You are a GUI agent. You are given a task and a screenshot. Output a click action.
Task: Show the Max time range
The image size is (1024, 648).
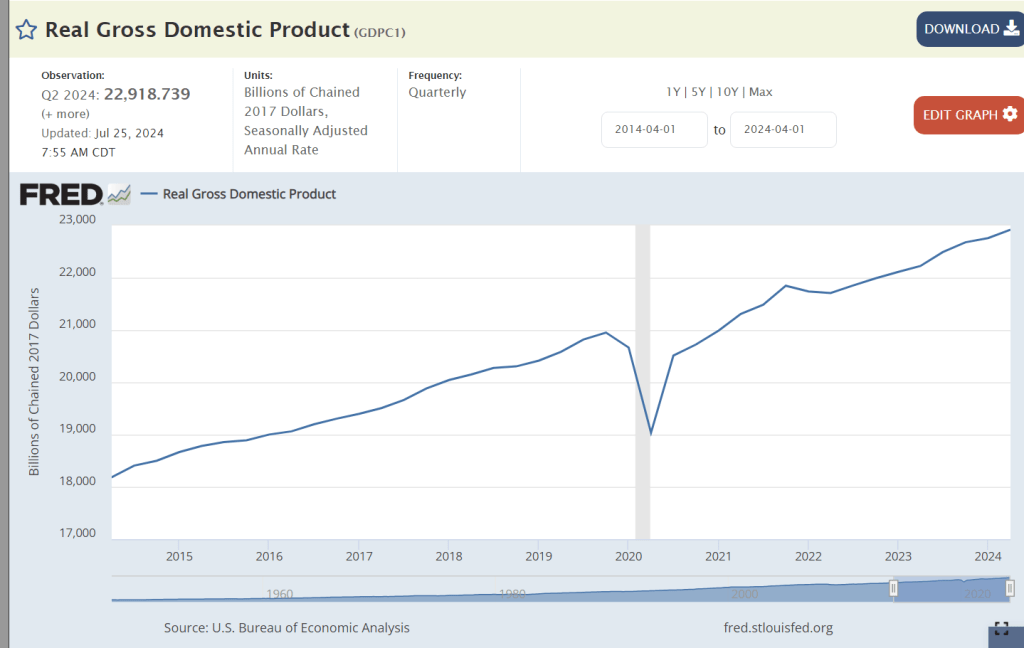pos(761,92)
